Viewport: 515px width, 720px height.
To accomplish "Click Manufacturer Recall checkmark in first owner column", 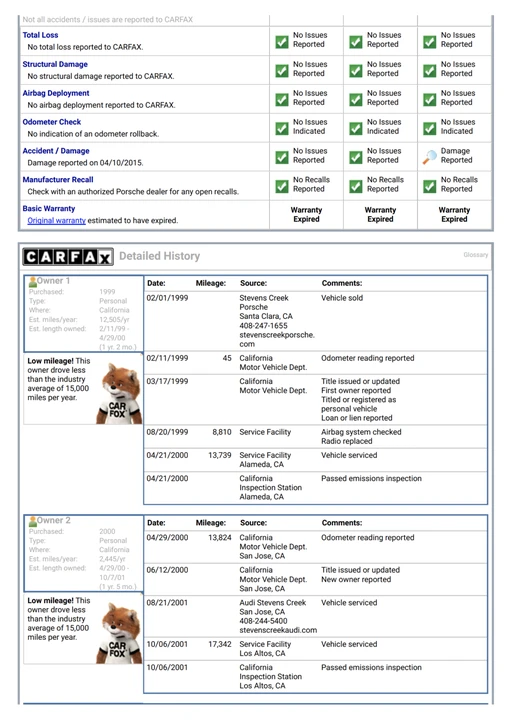I will click(282, 186).
